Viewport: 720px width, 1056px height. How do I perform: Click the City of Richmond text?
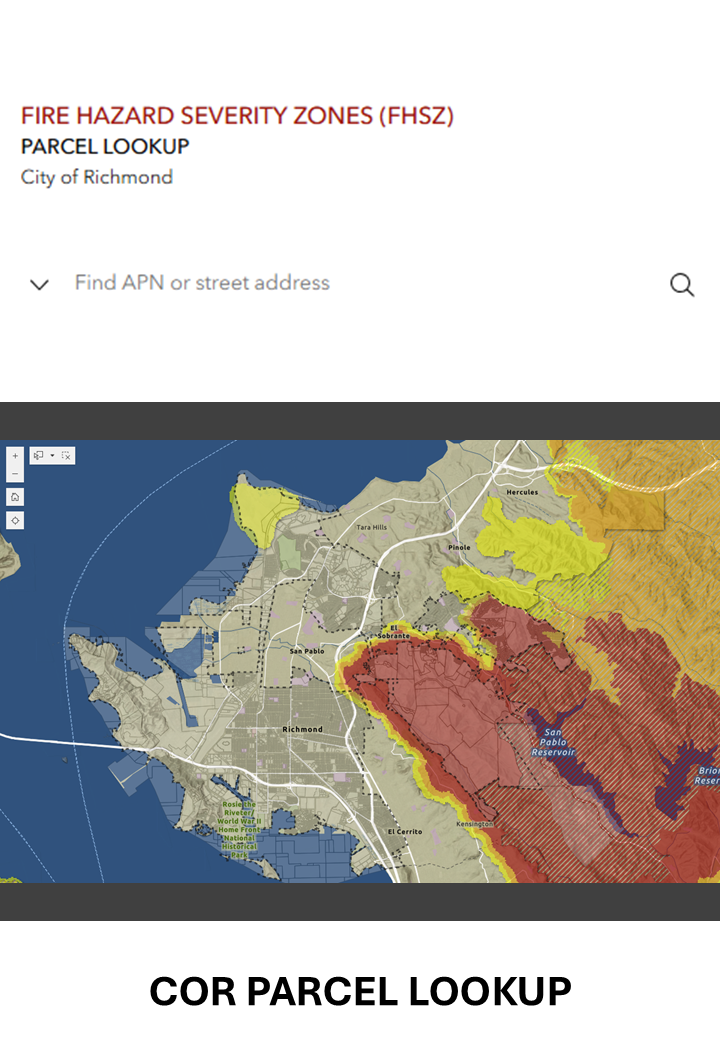pyautogui.click(x=97, y=177)
